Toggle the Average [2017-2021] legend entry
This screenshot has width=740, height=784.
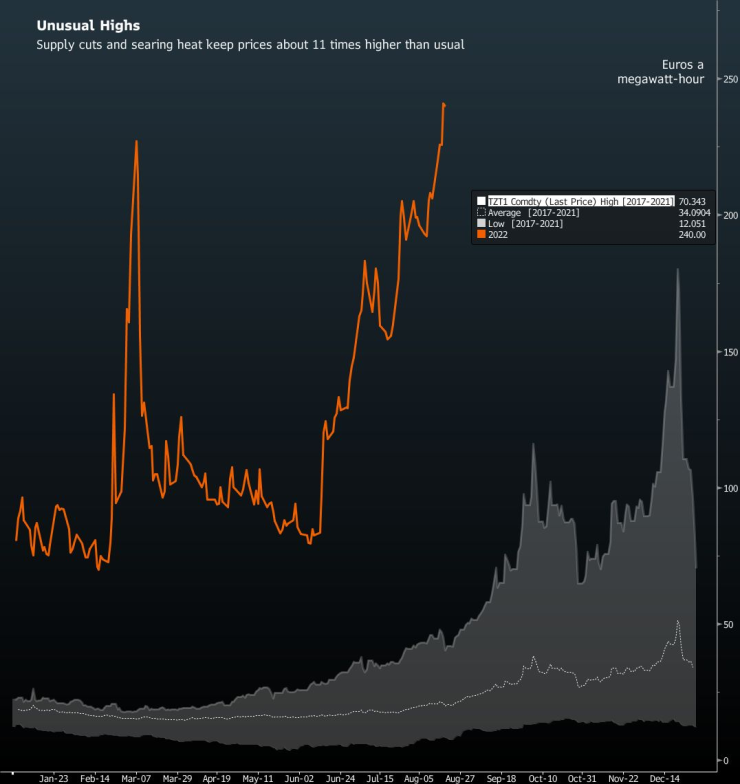click(534, 212)
